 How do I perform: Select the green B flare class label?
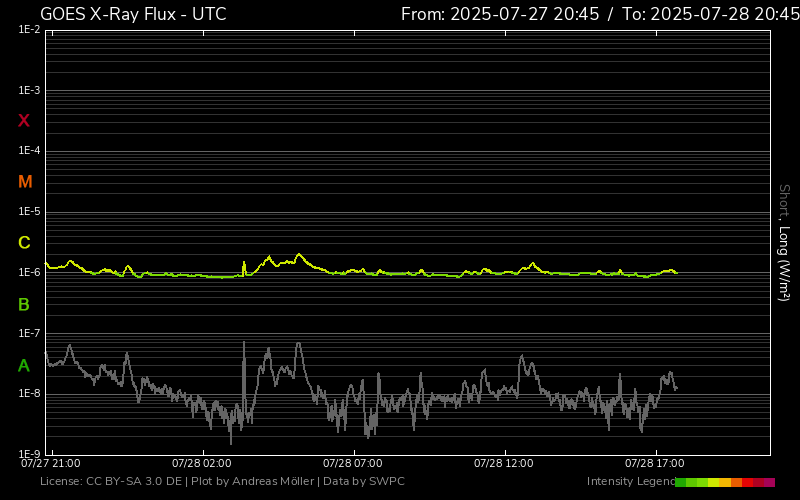coord(24,304)
